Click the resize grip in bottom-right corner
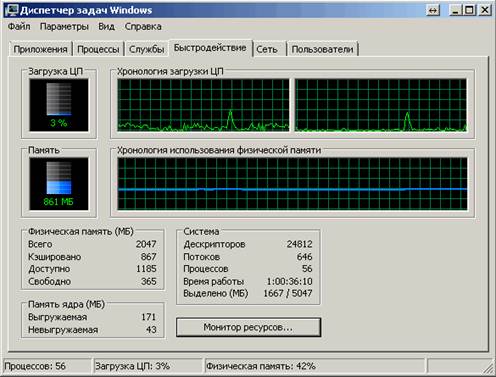Screen dimensions: 496x377 pos(489,368)
